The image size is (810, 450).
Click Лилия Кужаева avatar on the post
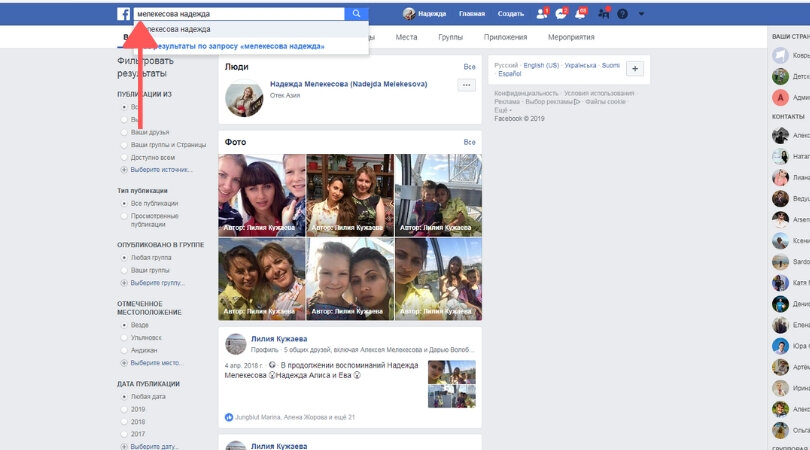(x=236, y=344)
